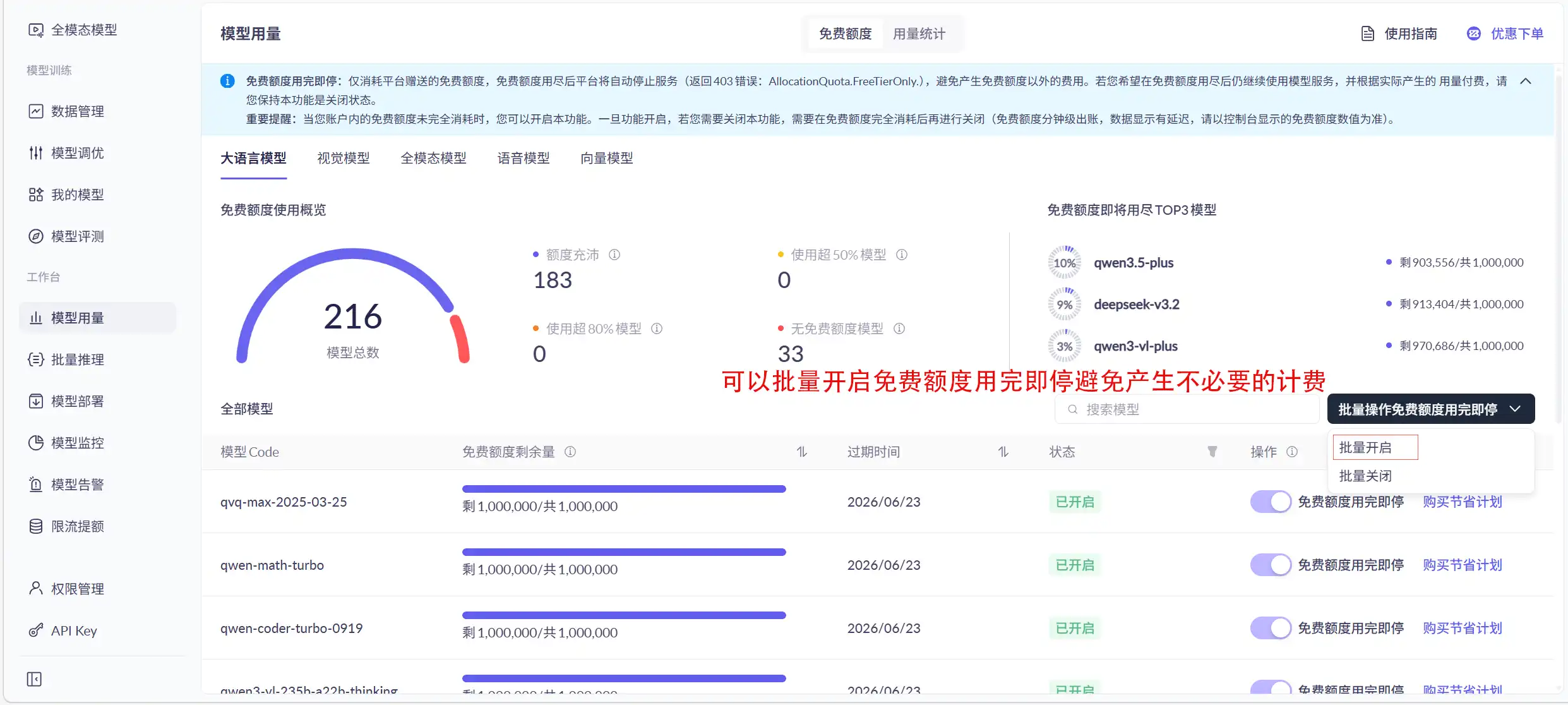Select 批量关闭 from the dropdown menu

[1365, 476]
